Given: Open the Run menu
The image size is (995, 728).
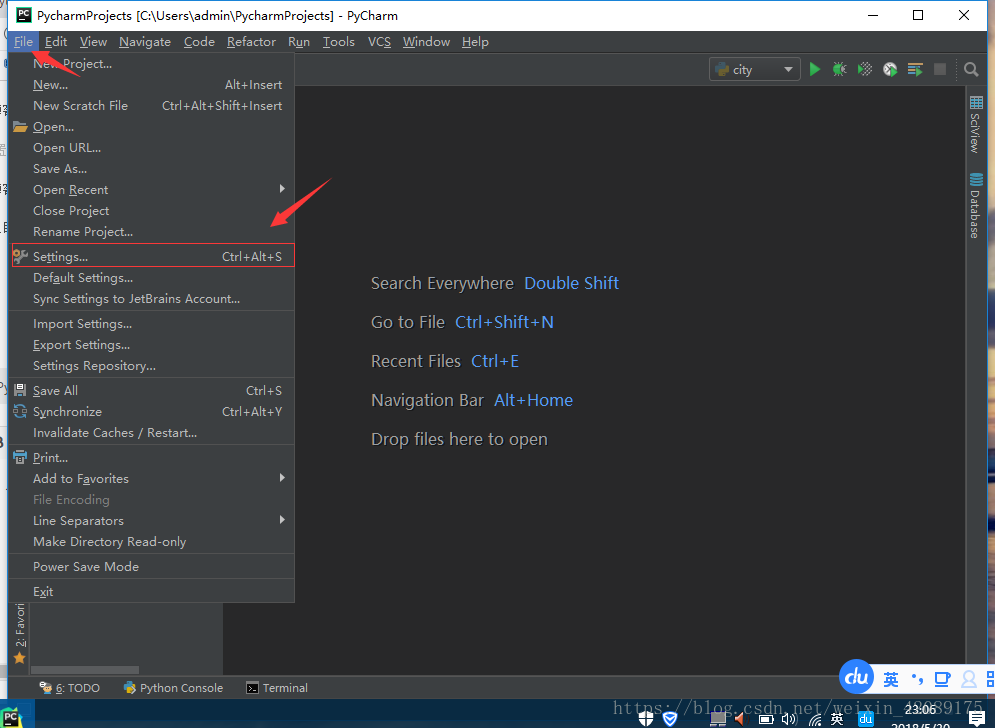Looking at the screenshot, I should tap(299, 42).
